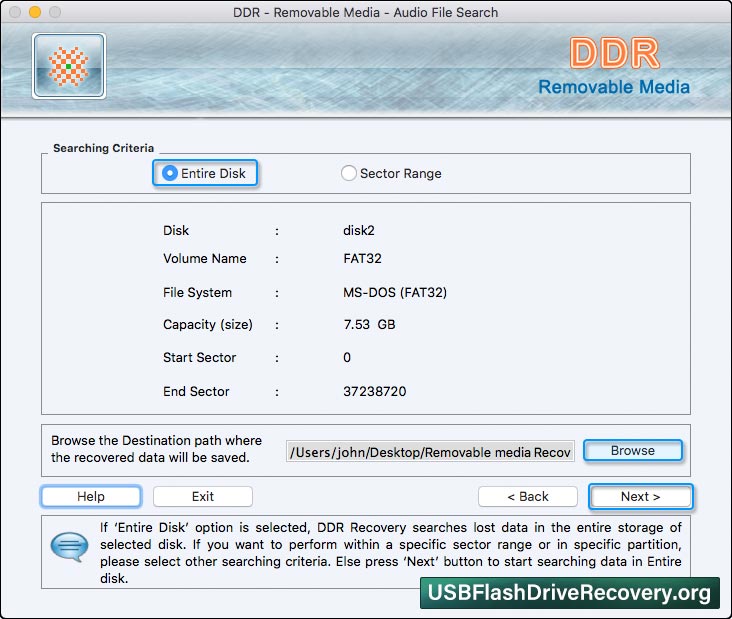Select the Entire Disk radio button

[170, 173]
